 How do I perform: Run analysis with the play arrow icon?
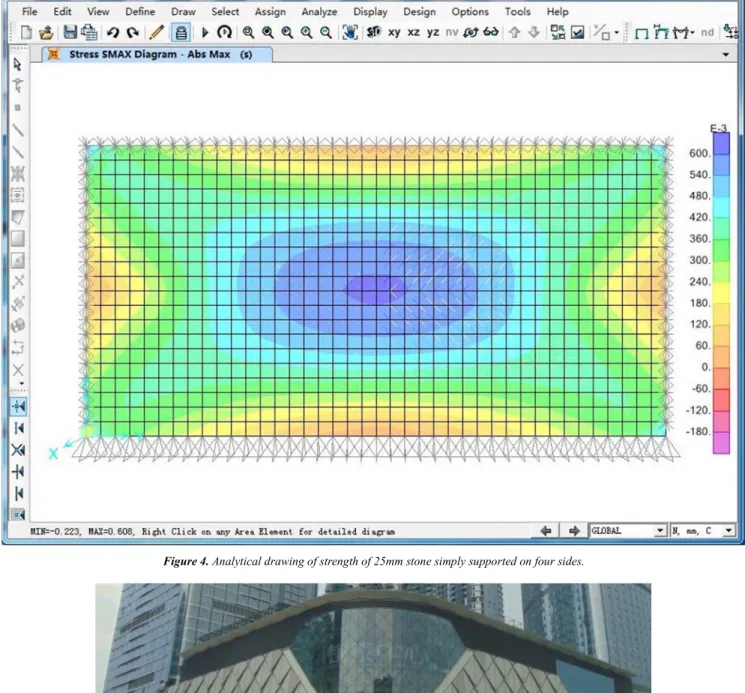coord(205,32)
